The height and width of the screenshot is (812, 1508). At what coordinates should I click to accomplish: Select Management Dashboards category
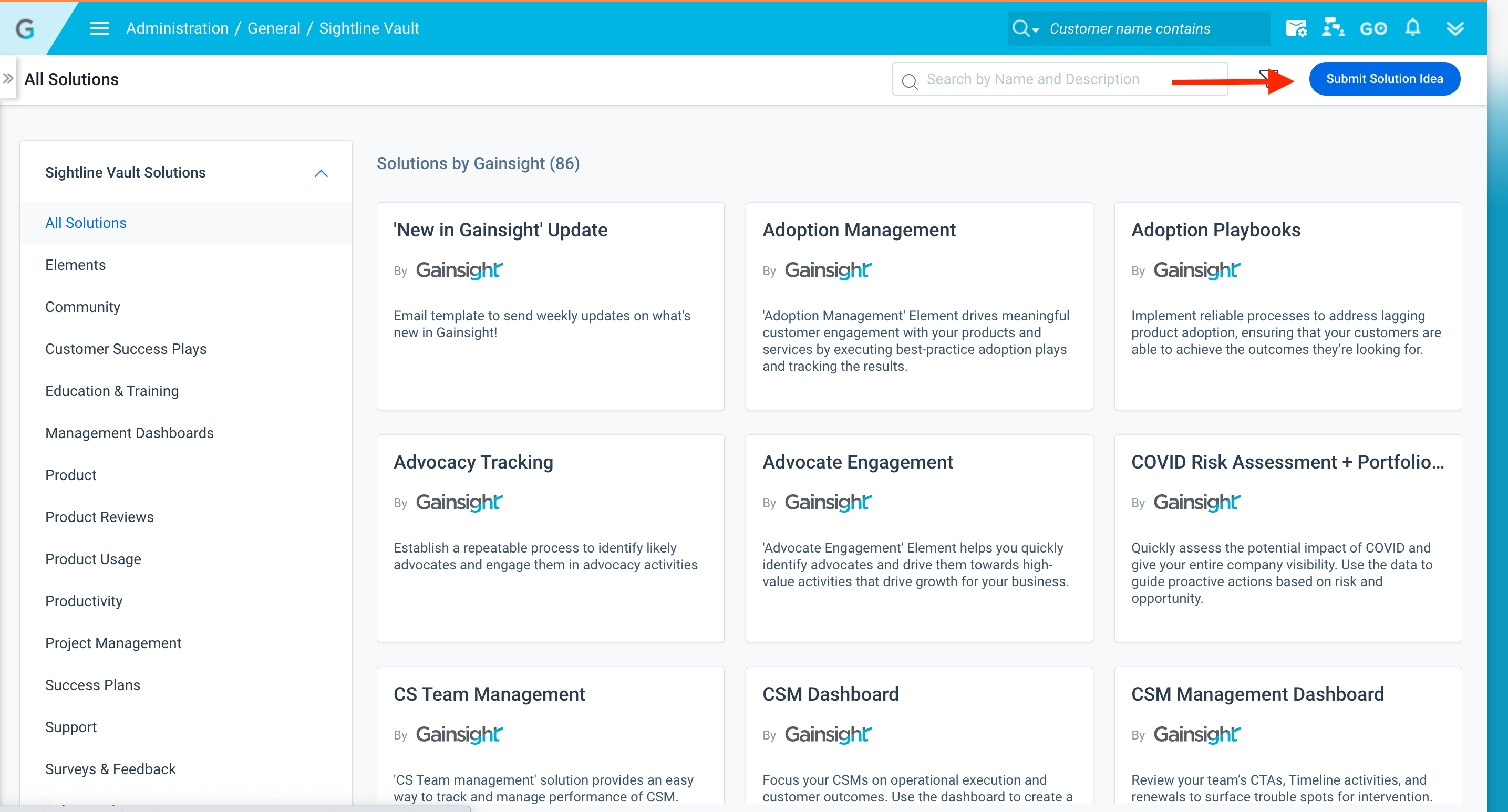[x=186, y=433]
